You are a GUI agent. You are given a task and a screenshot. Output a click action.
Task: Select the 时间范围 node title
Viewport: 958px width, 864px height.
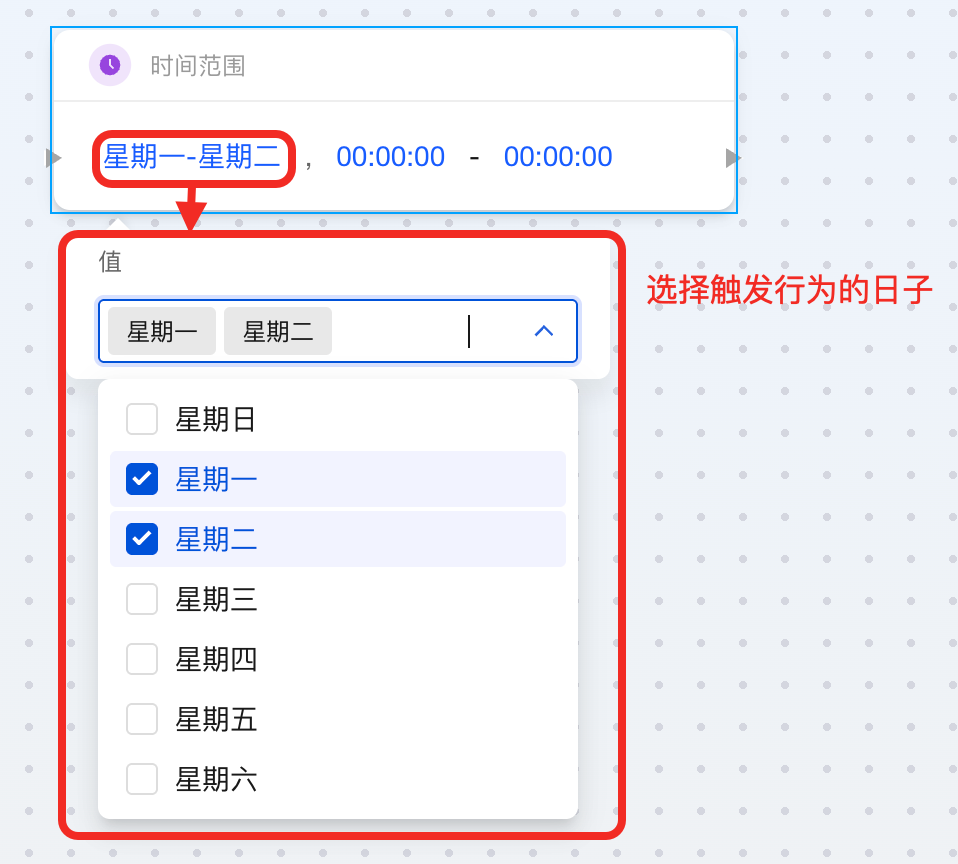(198, 66)
